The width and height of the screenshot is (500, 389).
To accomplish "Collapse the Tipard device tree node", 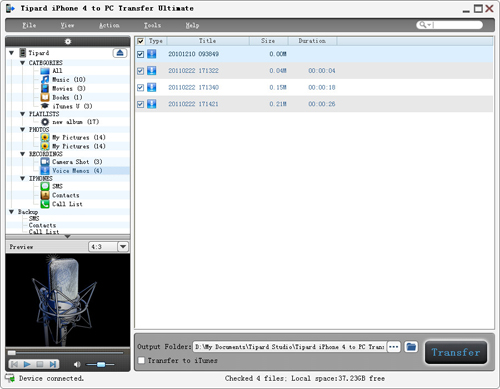I will (12, 53).
